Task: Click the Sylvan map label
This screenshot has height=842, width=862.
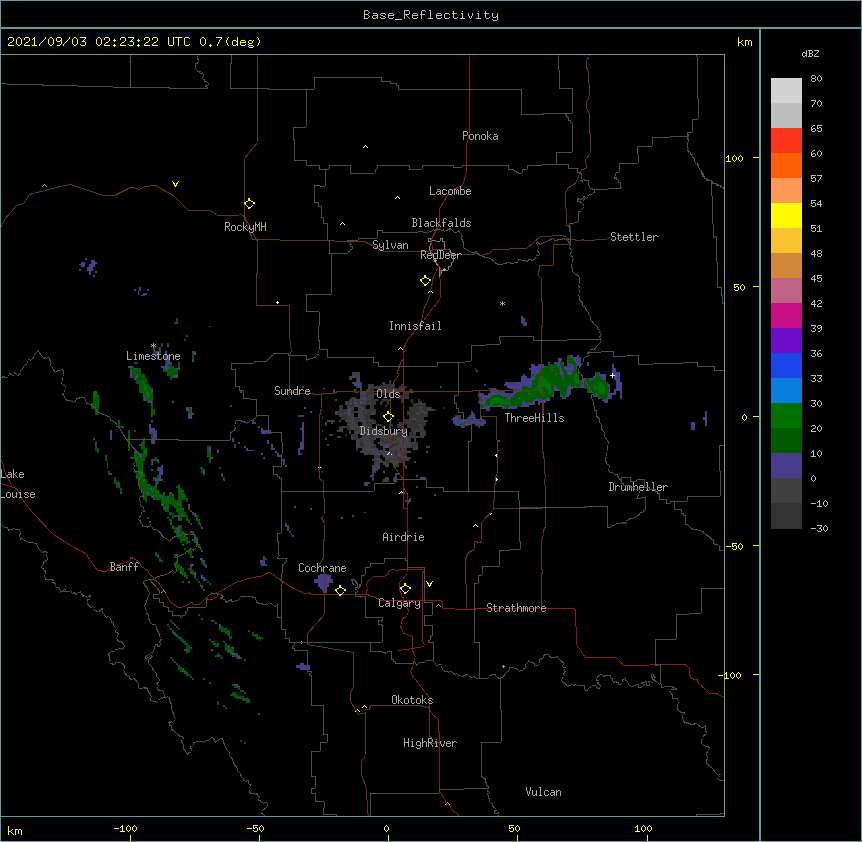Action: (390, 245)
